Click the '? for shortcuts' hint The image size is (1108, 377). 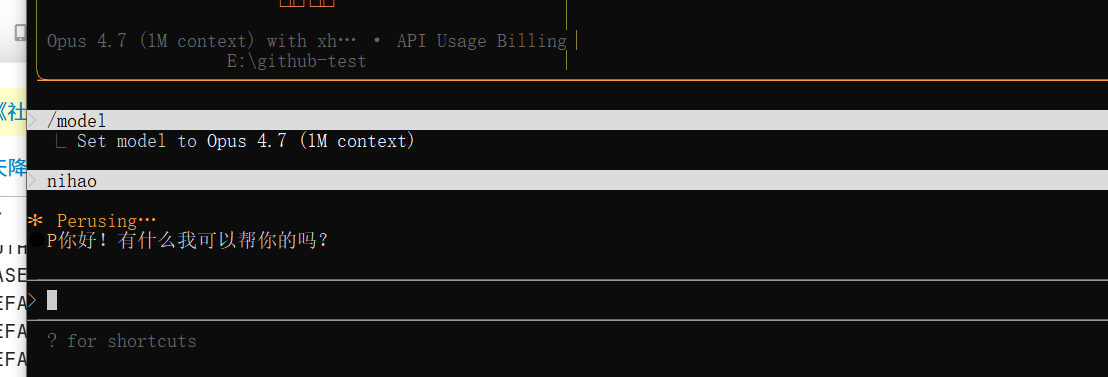coord(122,341)
